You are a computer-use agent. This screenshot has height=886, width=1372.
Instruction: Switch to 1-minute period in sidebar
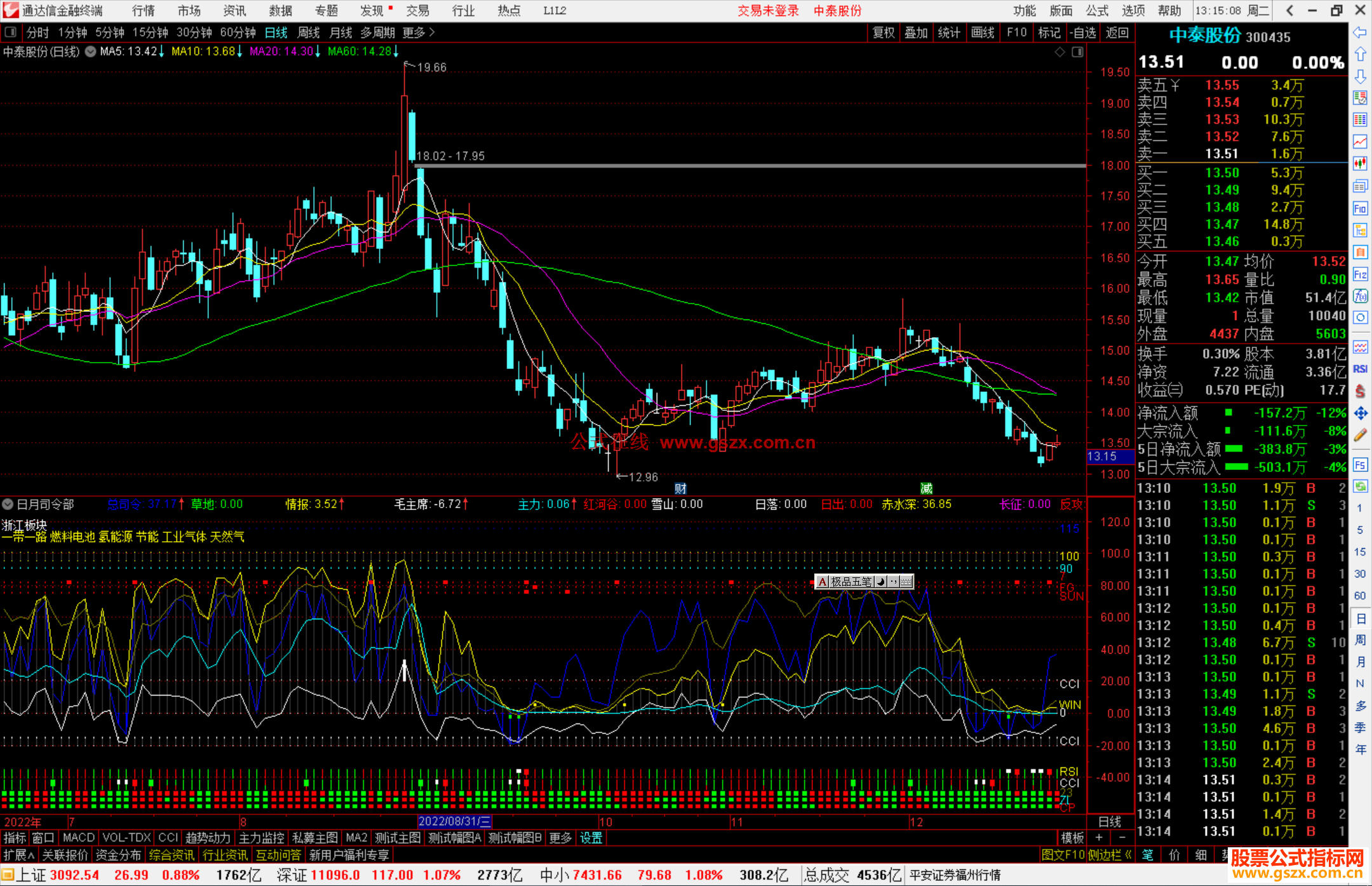pos(1359,508)
